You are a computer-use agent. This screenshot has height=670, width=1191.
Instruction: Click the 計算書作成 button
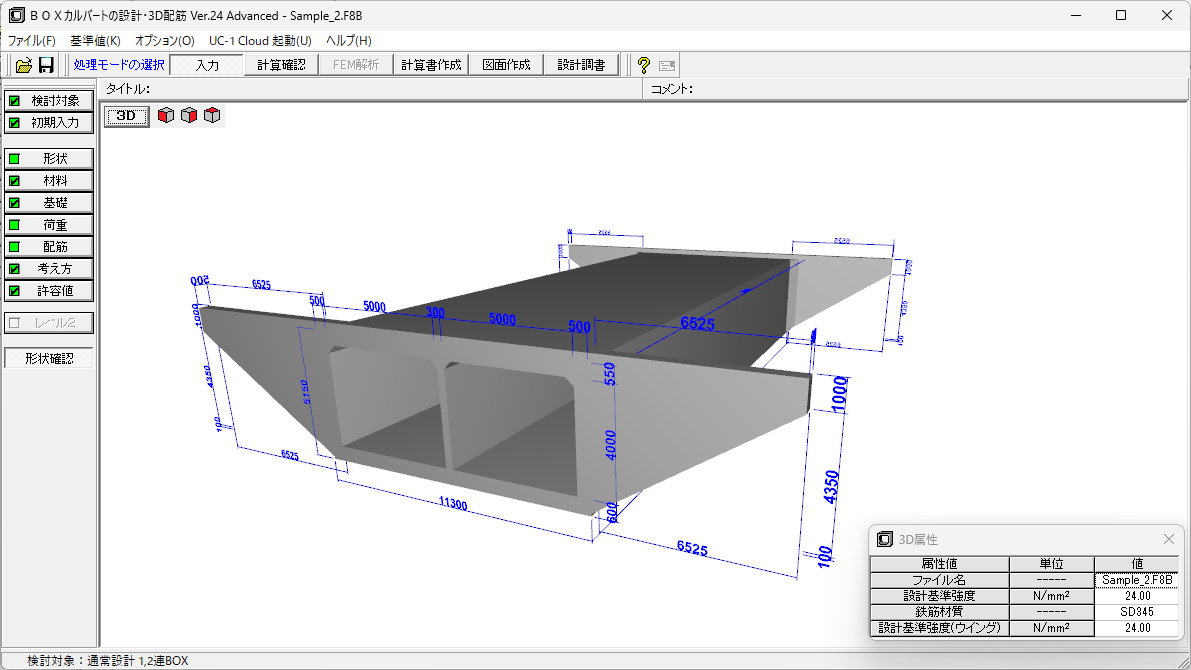coord(431,65)
